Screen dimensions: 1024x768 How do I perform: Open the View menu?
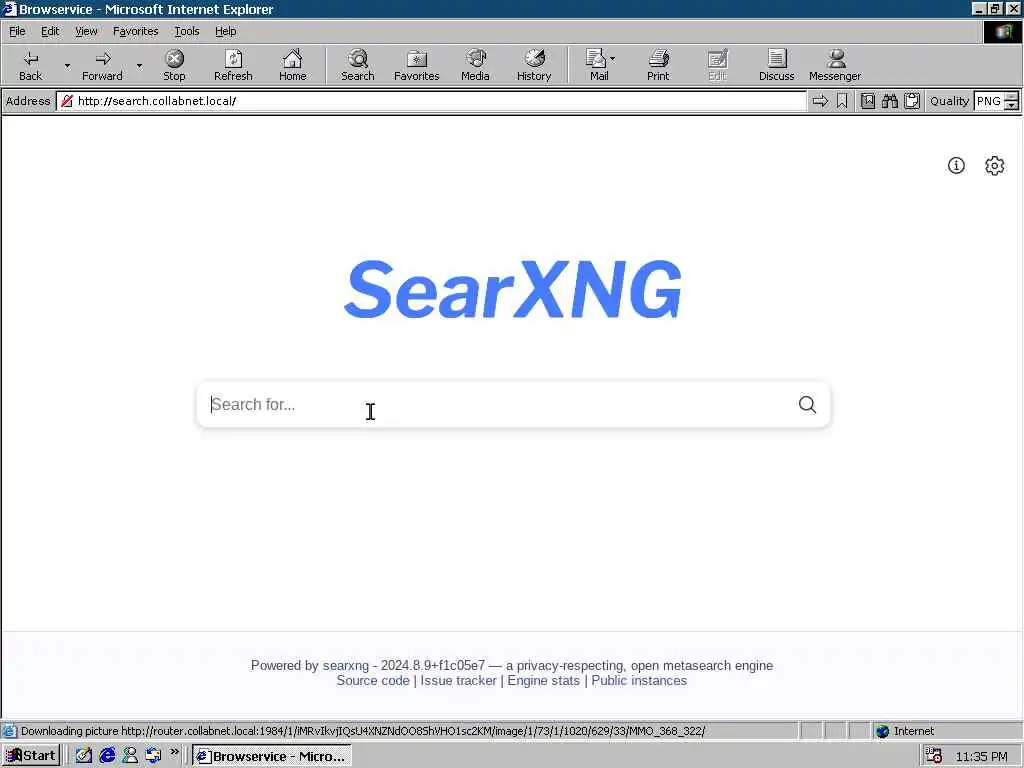pyautogui.click(x=86, y=31)
